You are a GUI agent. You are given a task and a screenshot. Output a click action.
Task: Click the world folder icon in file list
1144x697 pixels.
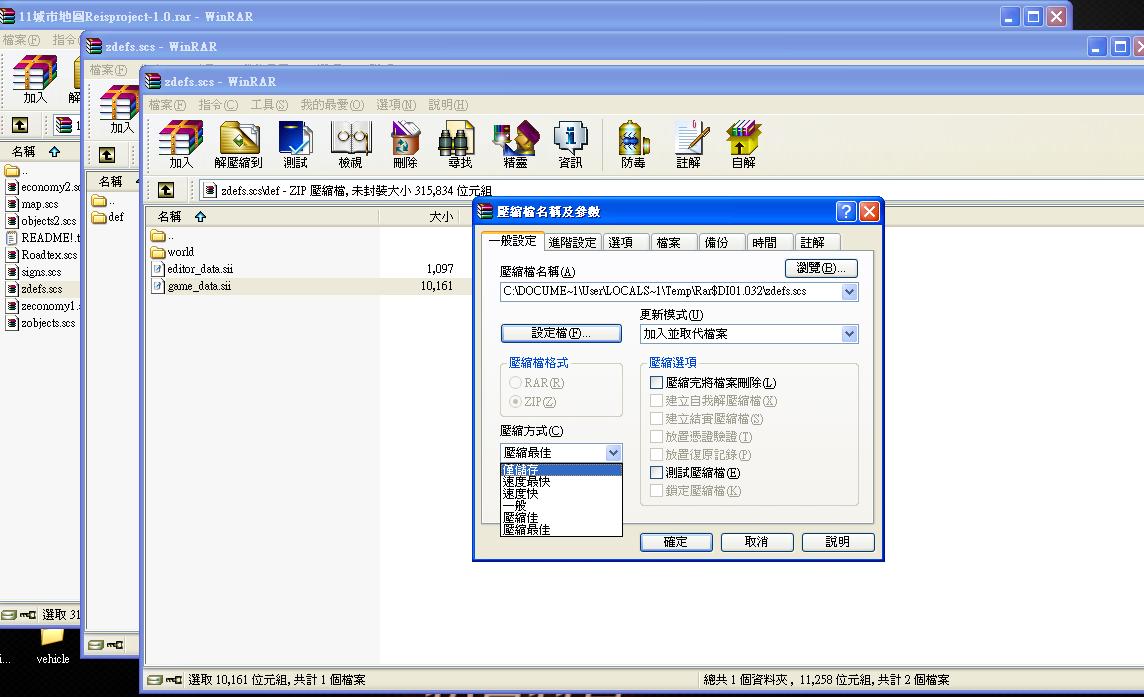158,252
